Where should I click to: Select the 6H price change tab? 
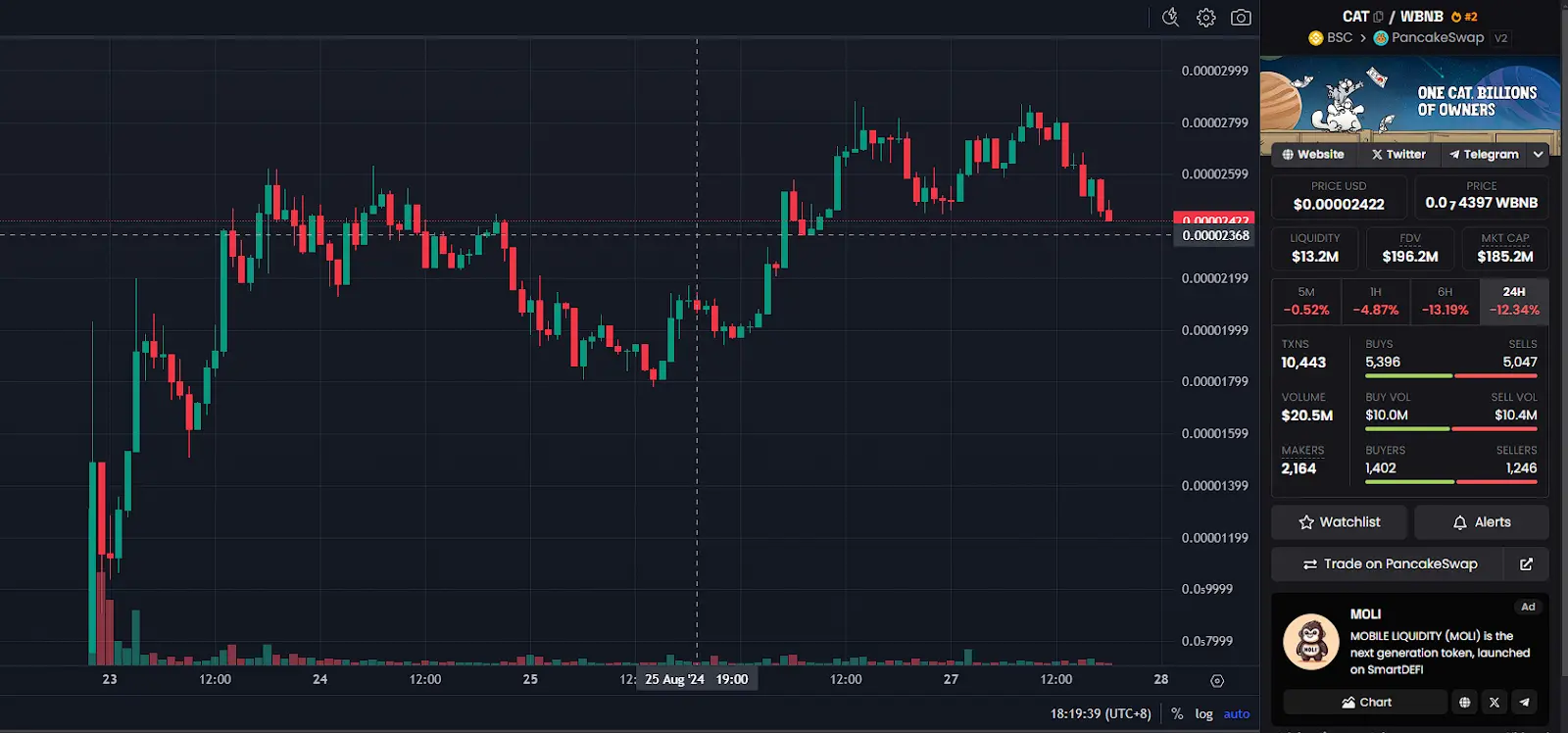[x=1445, y=302]
